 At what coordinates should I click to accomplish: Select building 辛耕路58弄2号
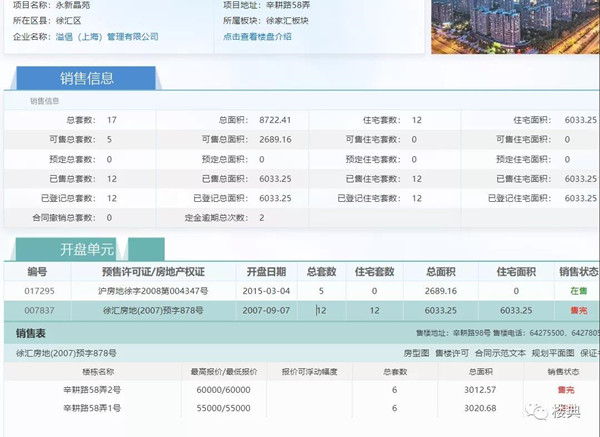[92, 390]
